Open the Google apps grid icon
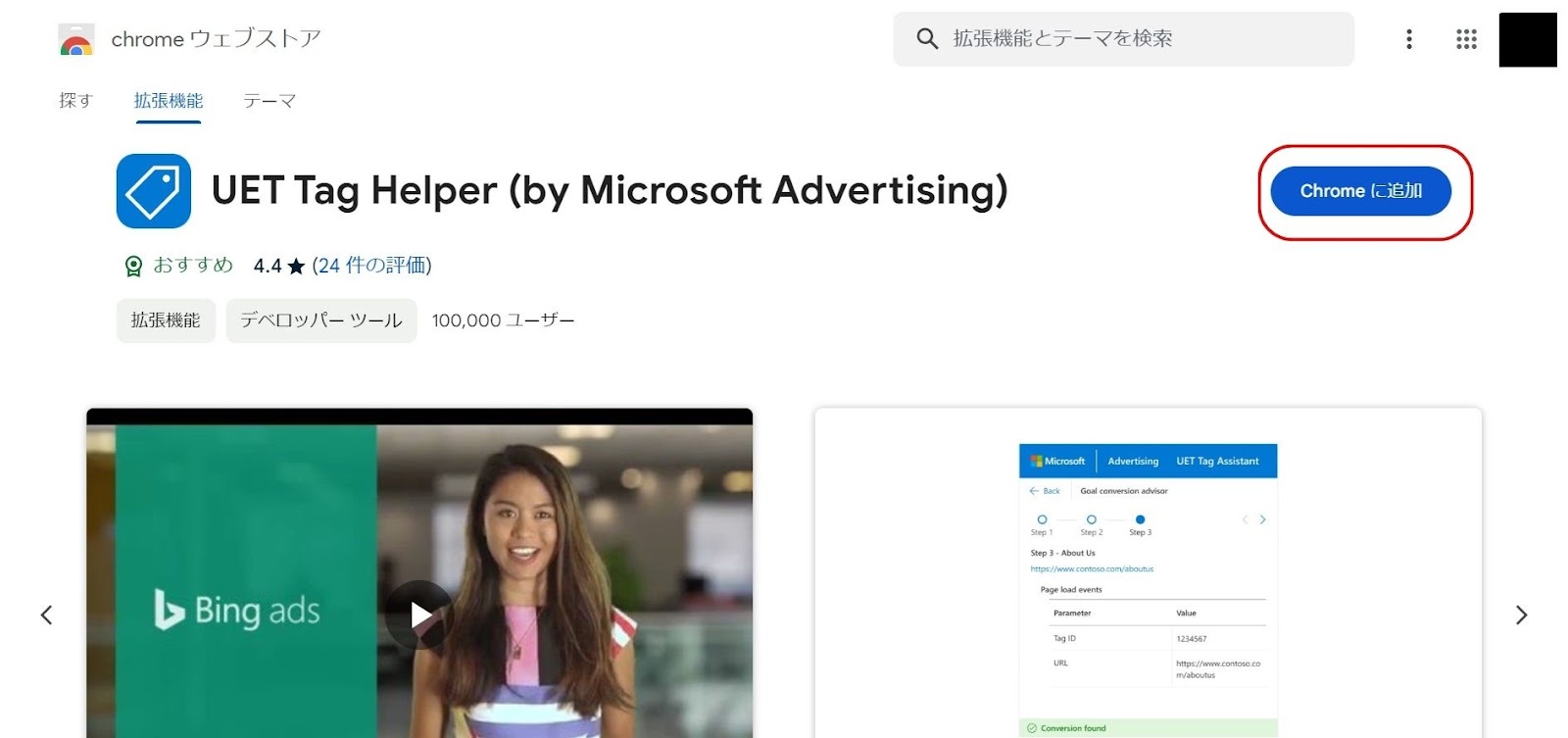Screen dimensions: 1568x738 click(x=1466, y=39)
